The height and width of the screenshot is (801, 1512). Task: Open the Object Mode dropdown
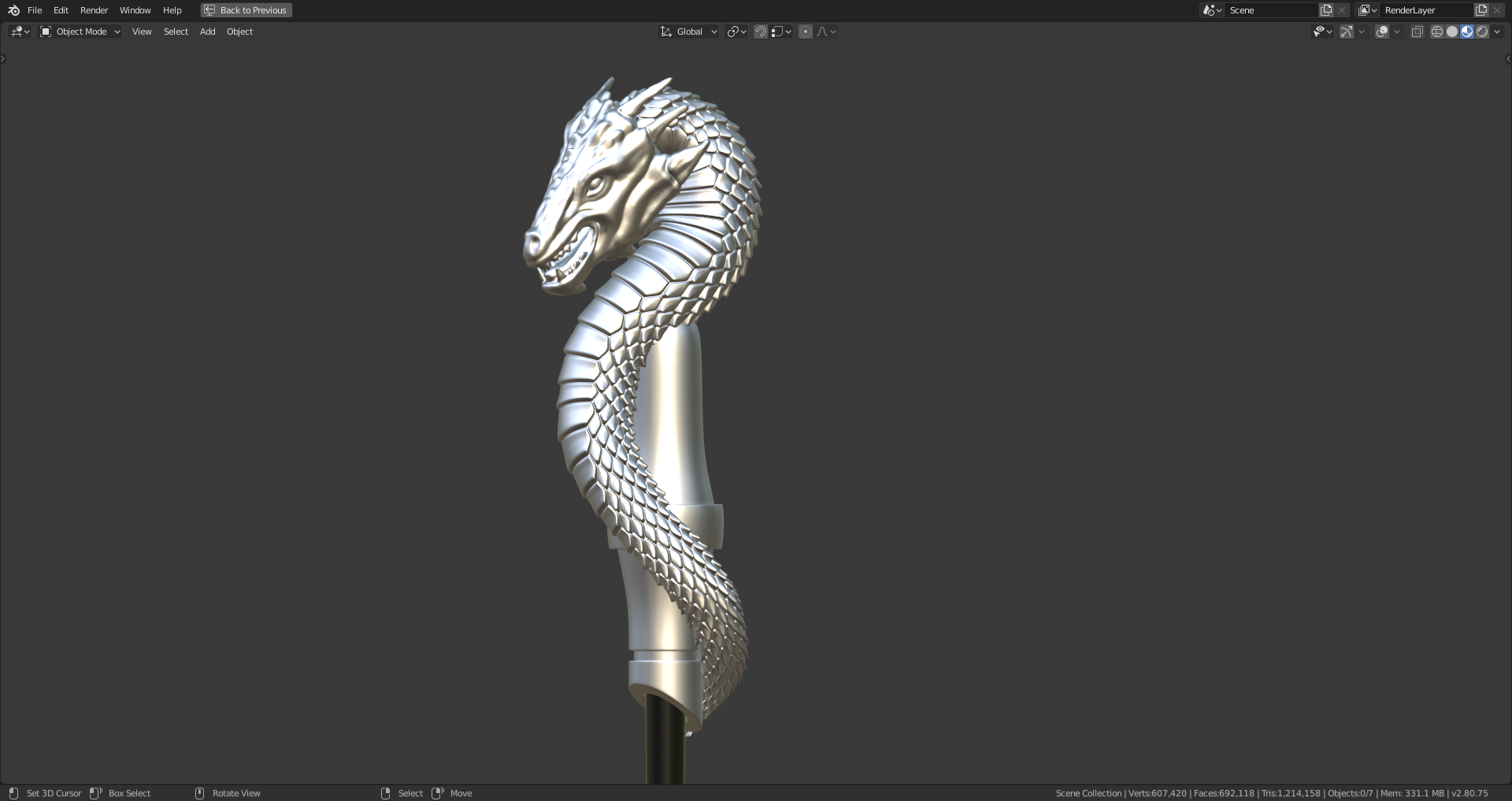80,32
